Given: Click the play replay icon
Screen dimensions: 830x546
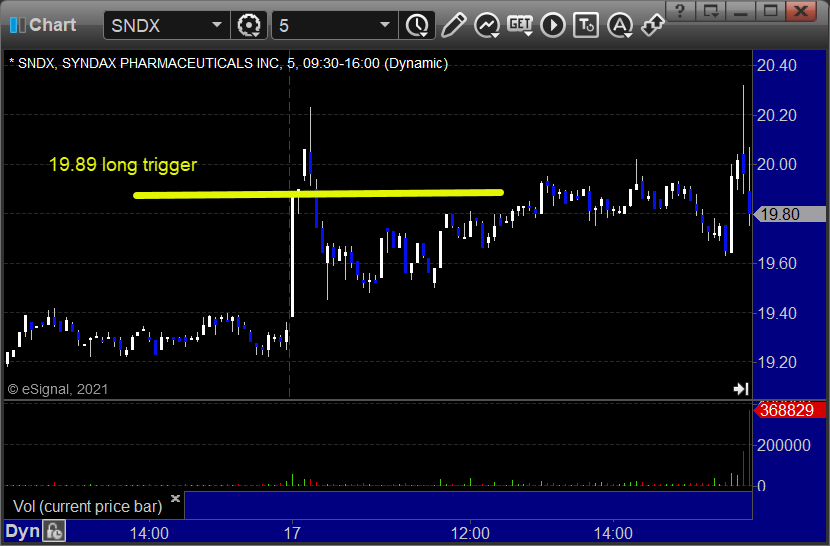Looking at the screenshot, I should tap(553, 25).
